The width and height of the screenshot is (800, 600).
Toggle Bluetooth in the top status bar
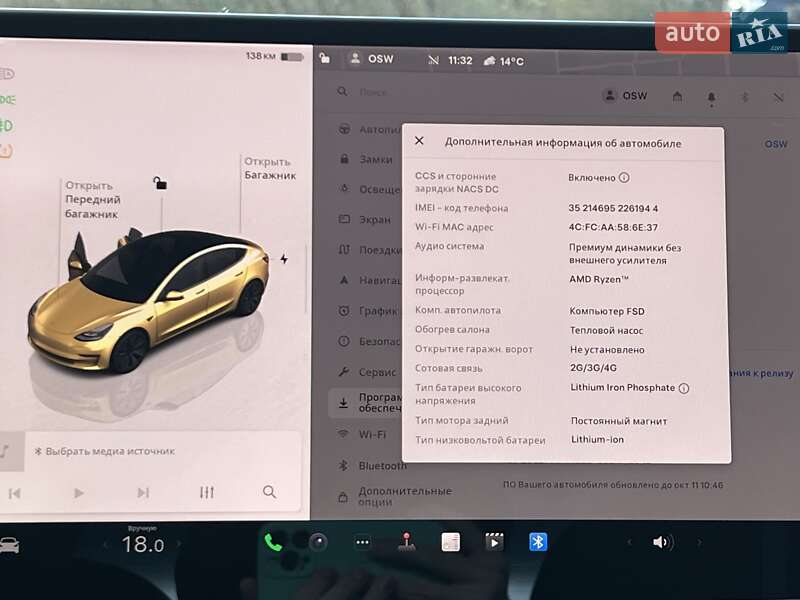(744, 96)
